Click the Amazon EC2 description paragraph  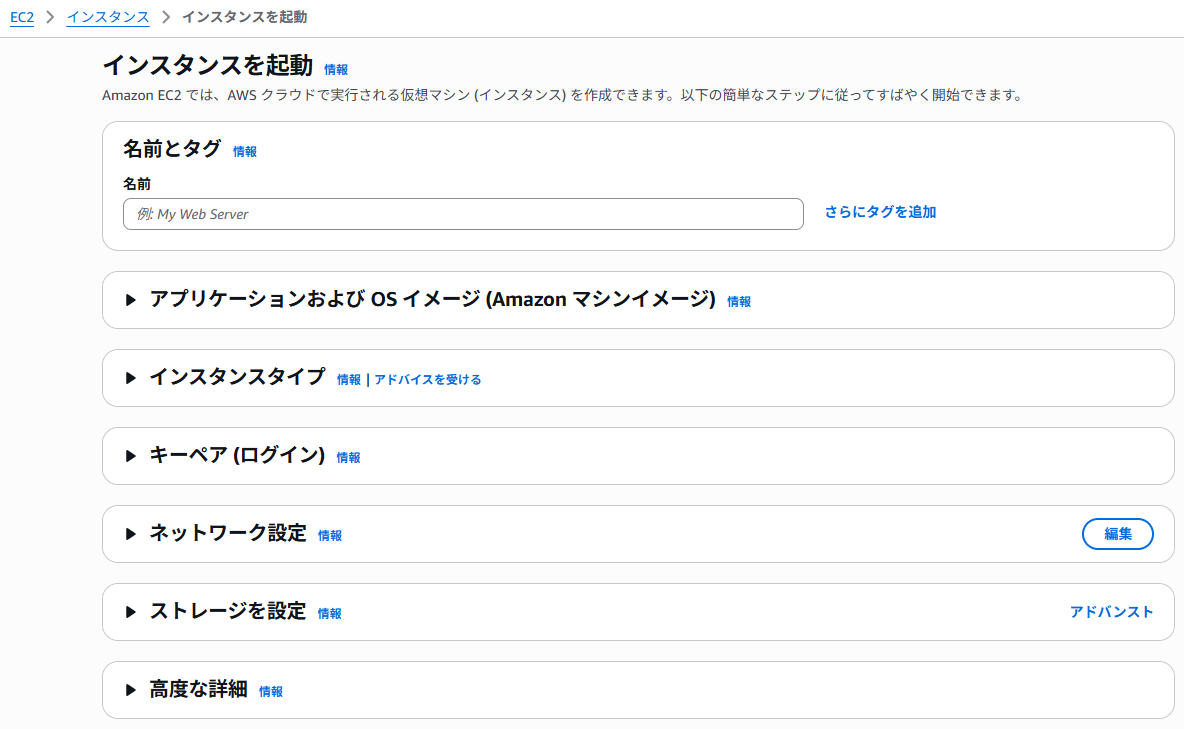562,95
